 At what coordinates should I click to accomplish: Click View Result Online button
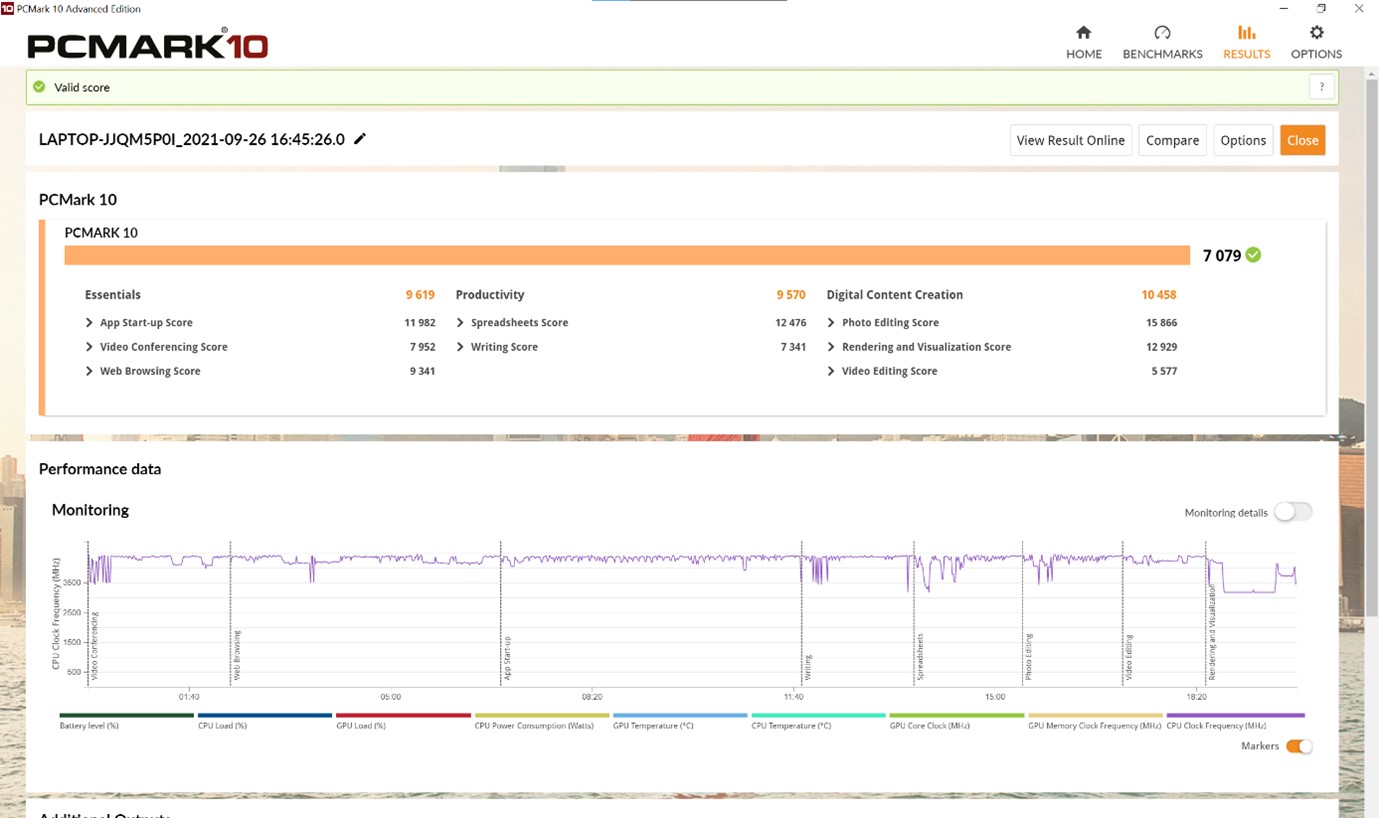tap(1071, 140)
